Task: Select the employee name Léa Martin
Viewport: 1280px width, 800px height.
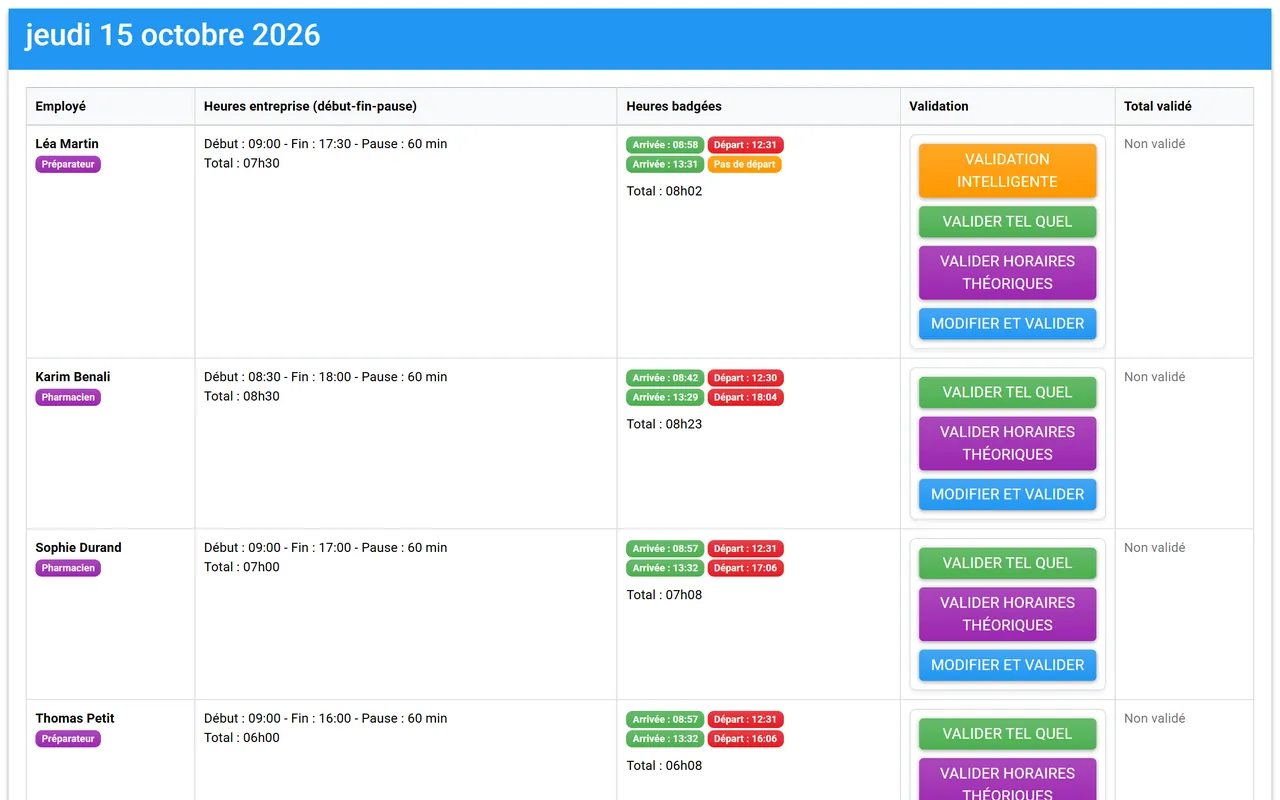Action: (x=67, y=144)
